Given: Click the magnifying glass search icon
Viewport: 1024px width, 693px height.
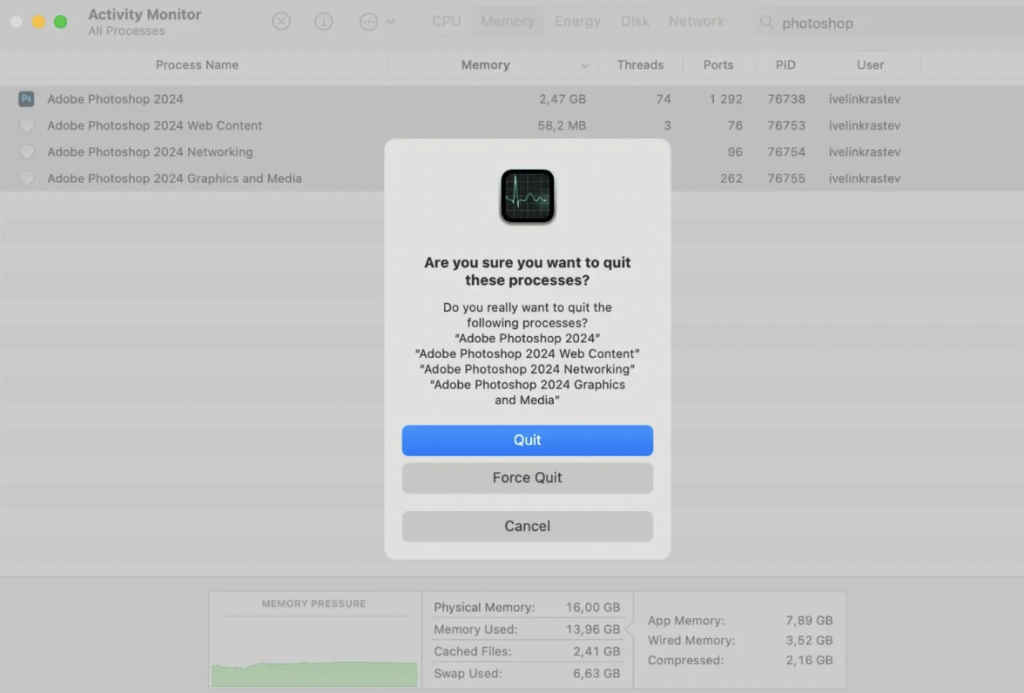Looking at the screenshot, I should pyautogui.click(x=766, y=22).
